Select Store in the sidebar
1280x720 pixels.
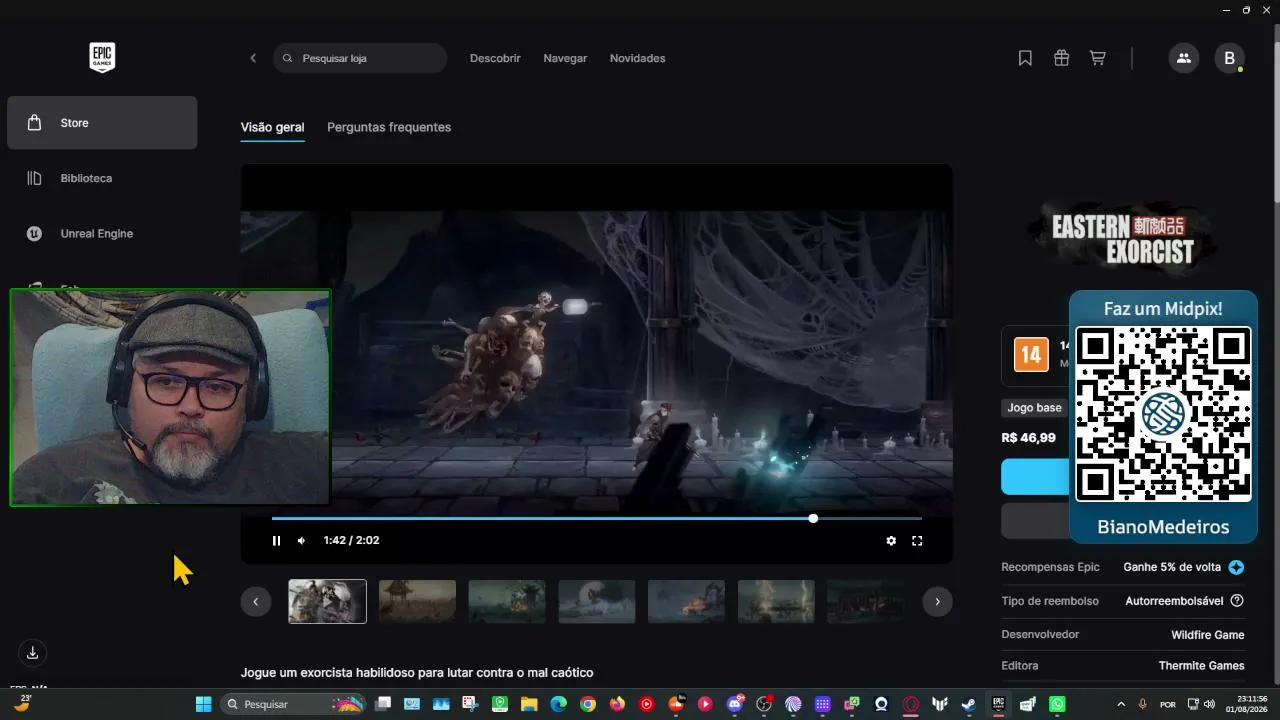pyautogui.click(x=102, y=123)
